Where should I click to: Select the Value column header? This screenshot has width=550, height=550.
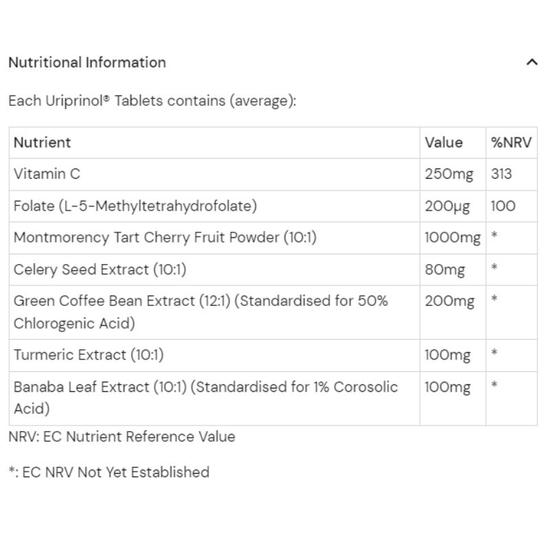[x=444, y=142]
